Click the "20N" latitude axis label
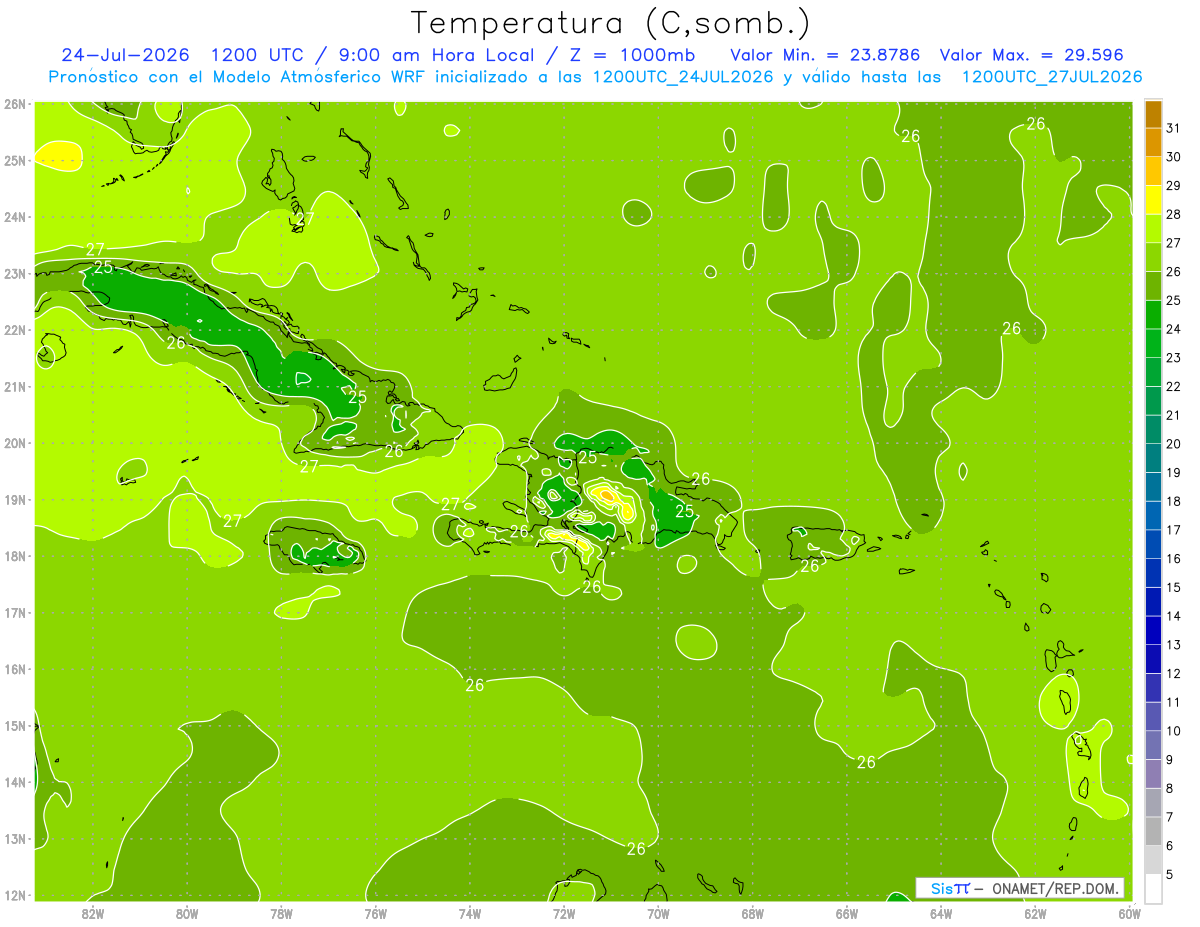 14,442
